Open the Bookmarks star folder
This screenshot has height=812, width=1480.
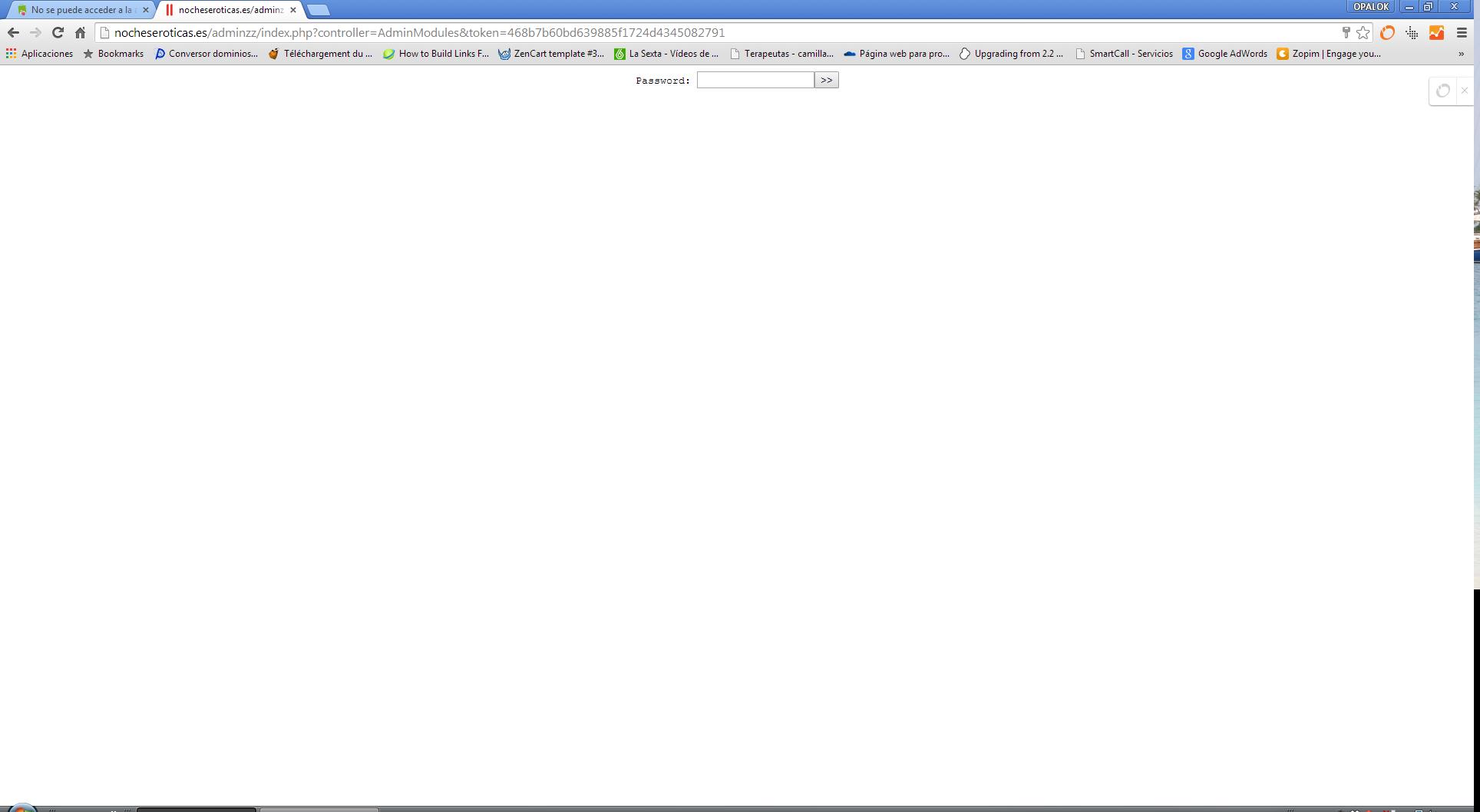pyautogui.click(x=114, y=54)
